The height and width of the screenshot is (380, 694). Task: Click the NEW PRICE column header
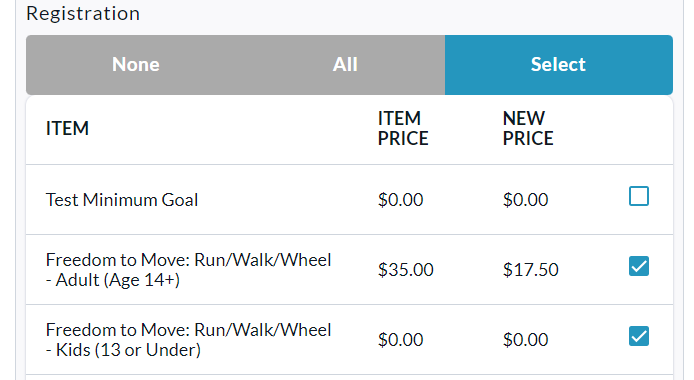[x=528, y=129]
